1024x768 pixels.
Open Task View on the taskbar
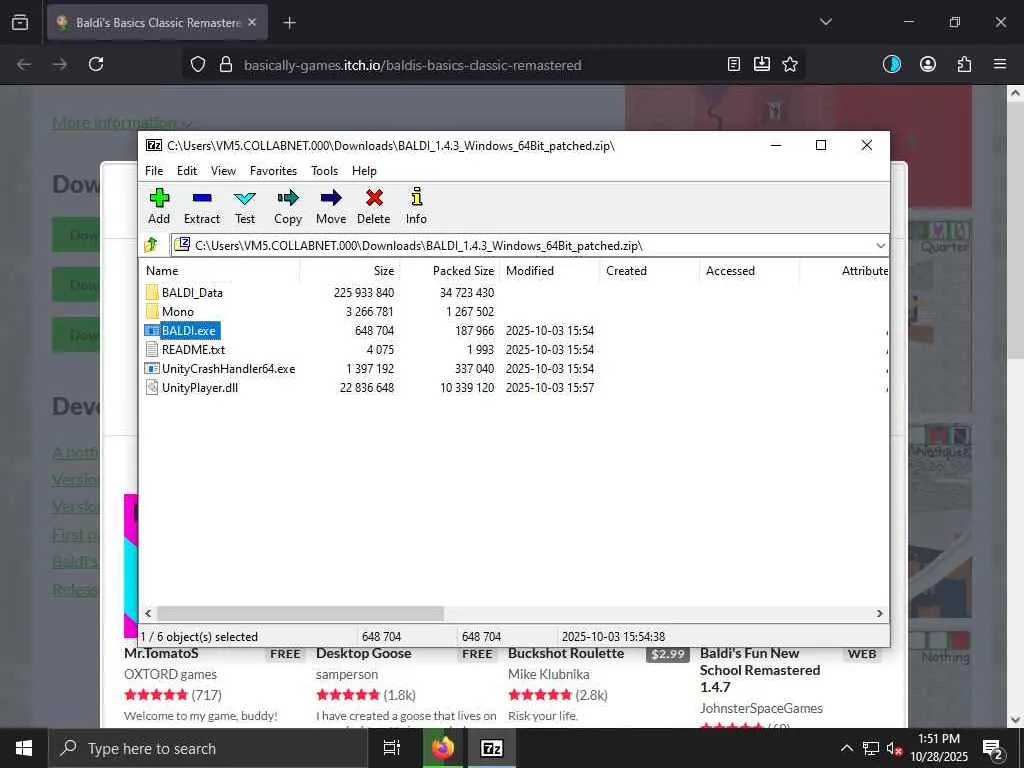point(392,748)
